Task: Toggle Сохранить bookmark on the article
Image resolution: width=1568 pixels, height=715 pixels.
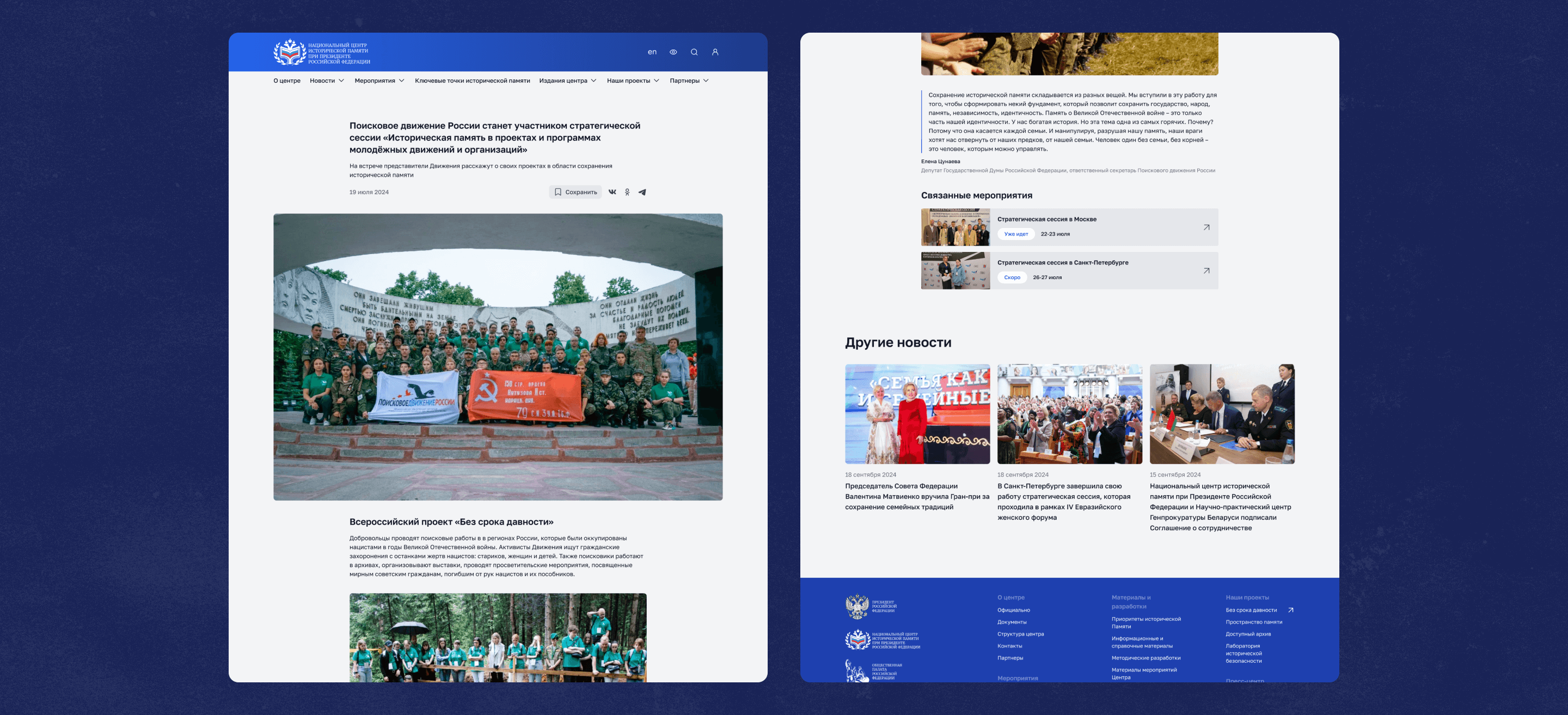Action: click(x=575, y=192)
